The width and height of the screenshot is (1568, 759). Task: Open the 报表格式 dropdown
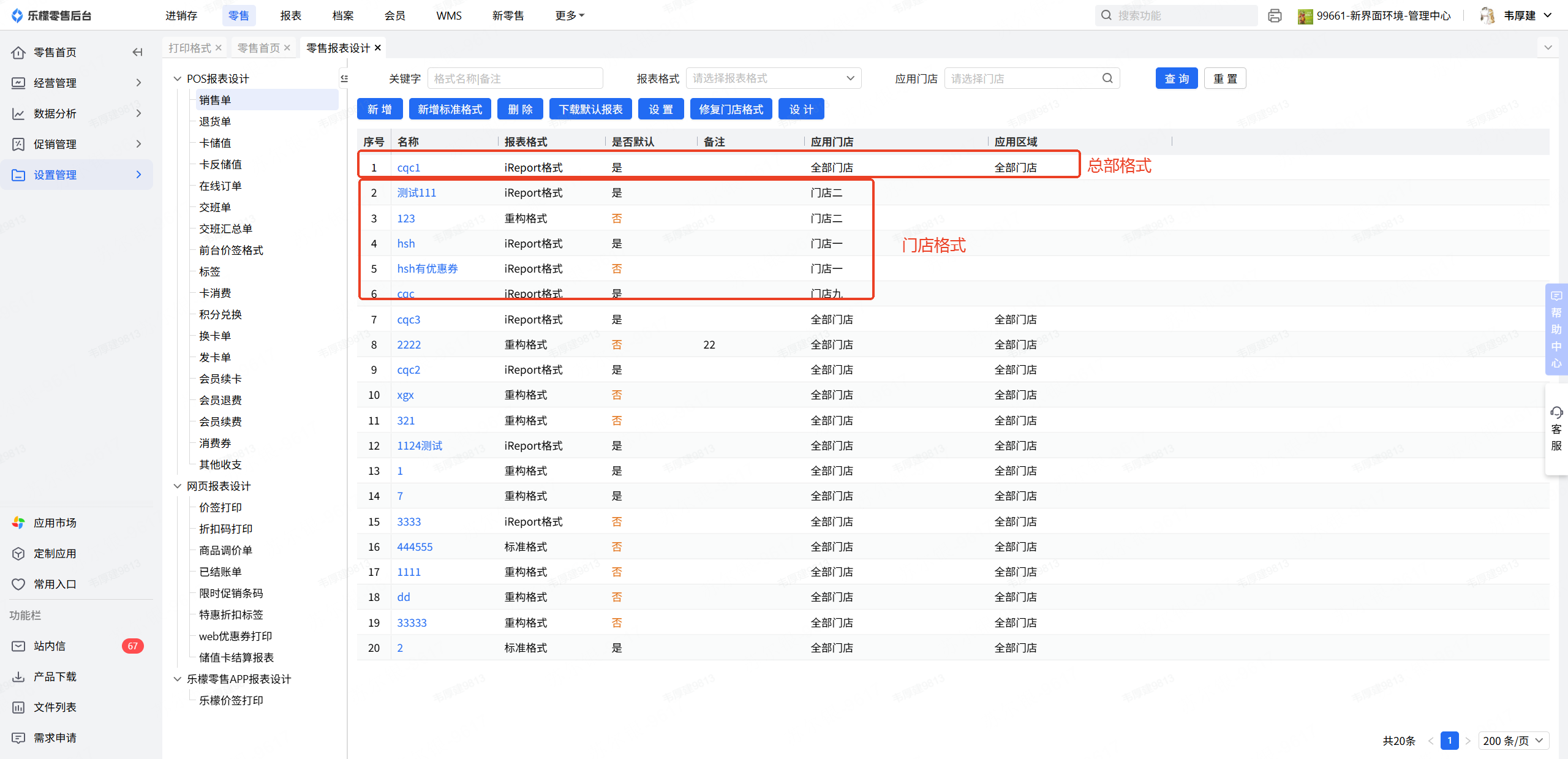[773, 78]
